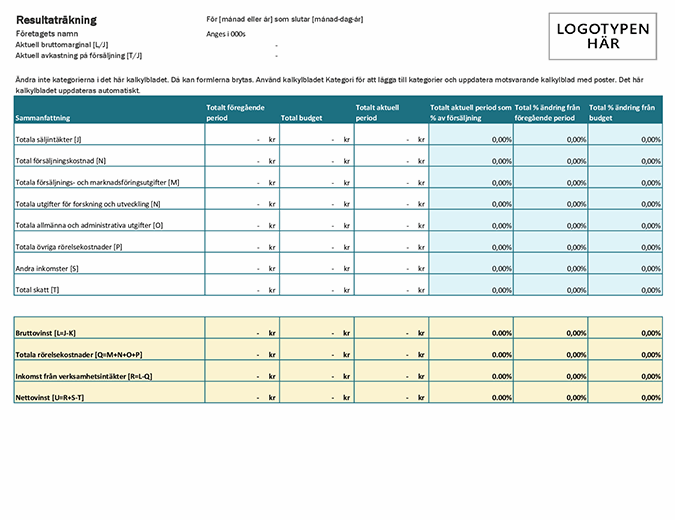Click the Företagets namn cell

click(x=46, y=34)
